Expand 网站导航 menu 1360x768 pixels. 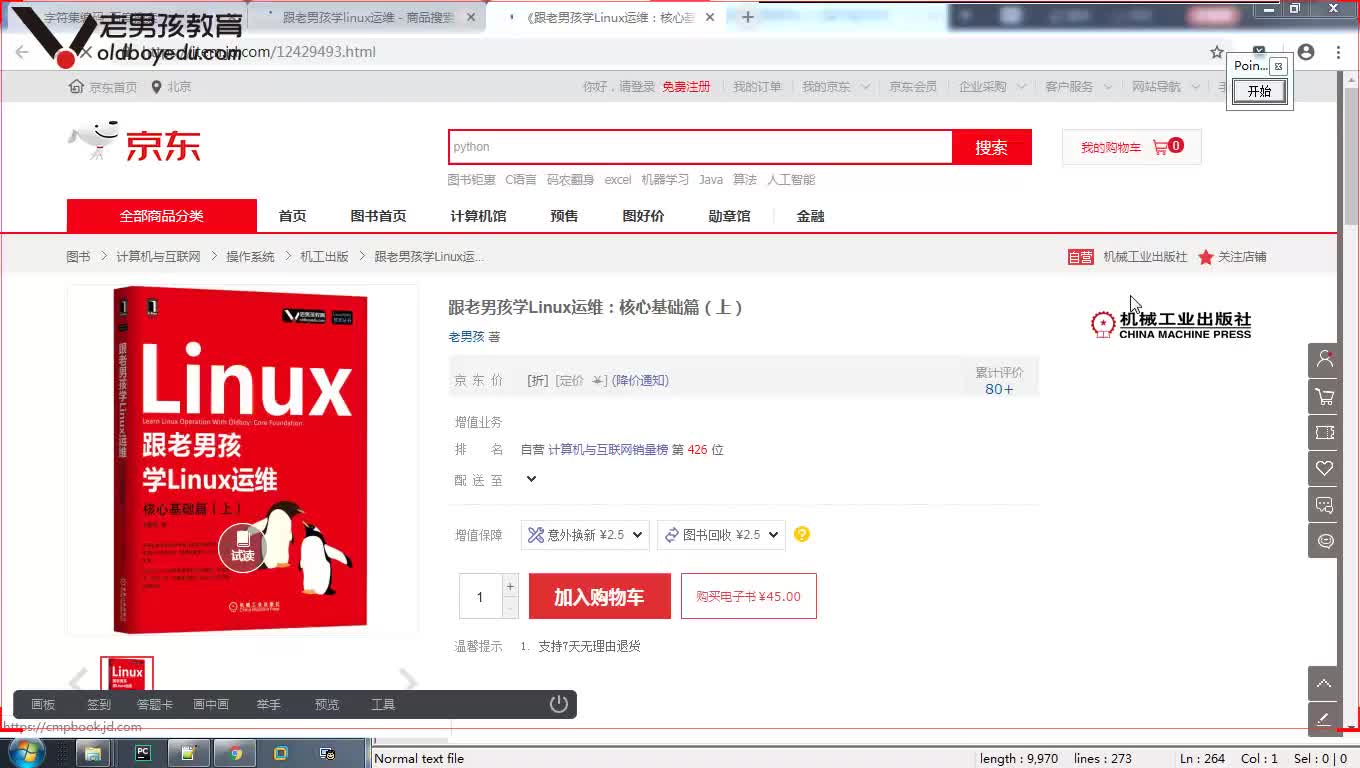(1166, 87)
